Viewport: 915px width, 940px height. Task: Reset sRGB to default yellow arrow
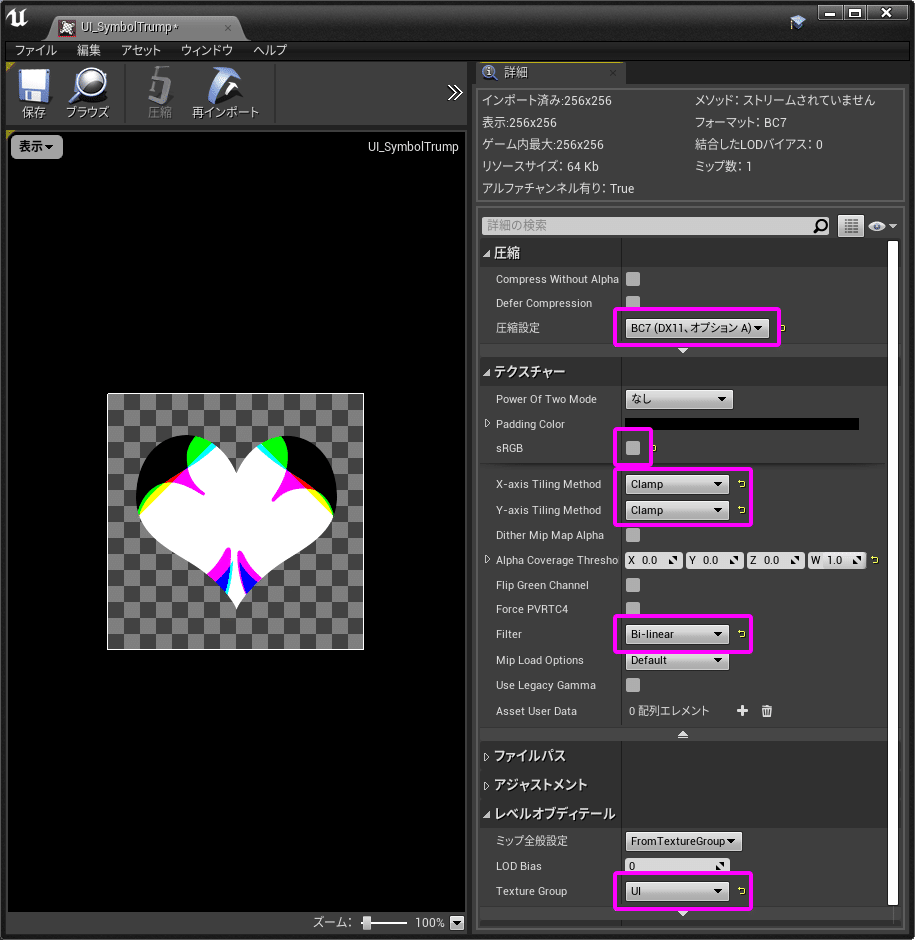coord(654,448)
